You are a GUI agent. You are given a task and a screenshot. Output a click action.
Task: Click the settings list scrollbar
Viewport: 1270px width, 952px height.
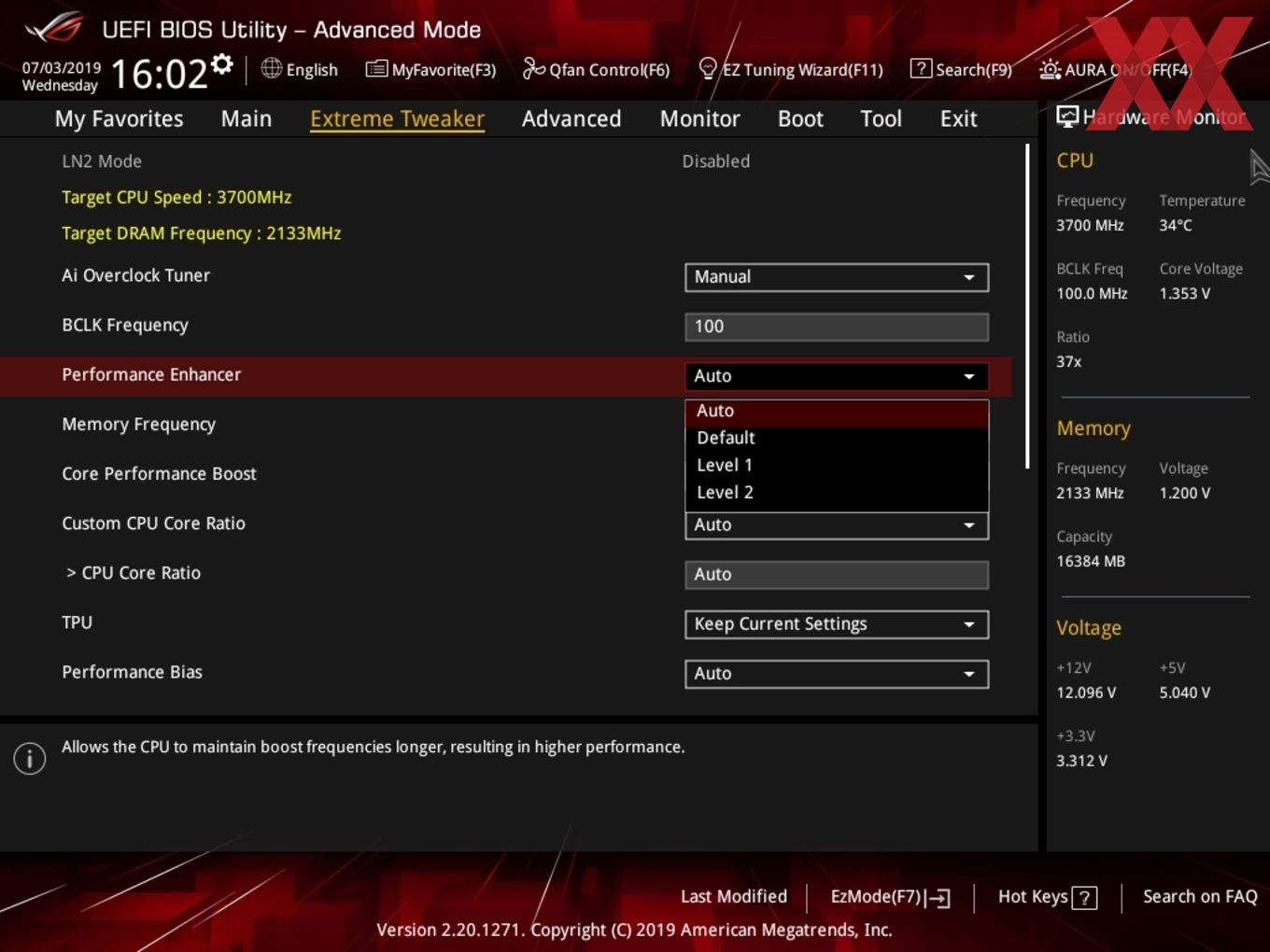pyautogui.click(x=1027, y=306)
